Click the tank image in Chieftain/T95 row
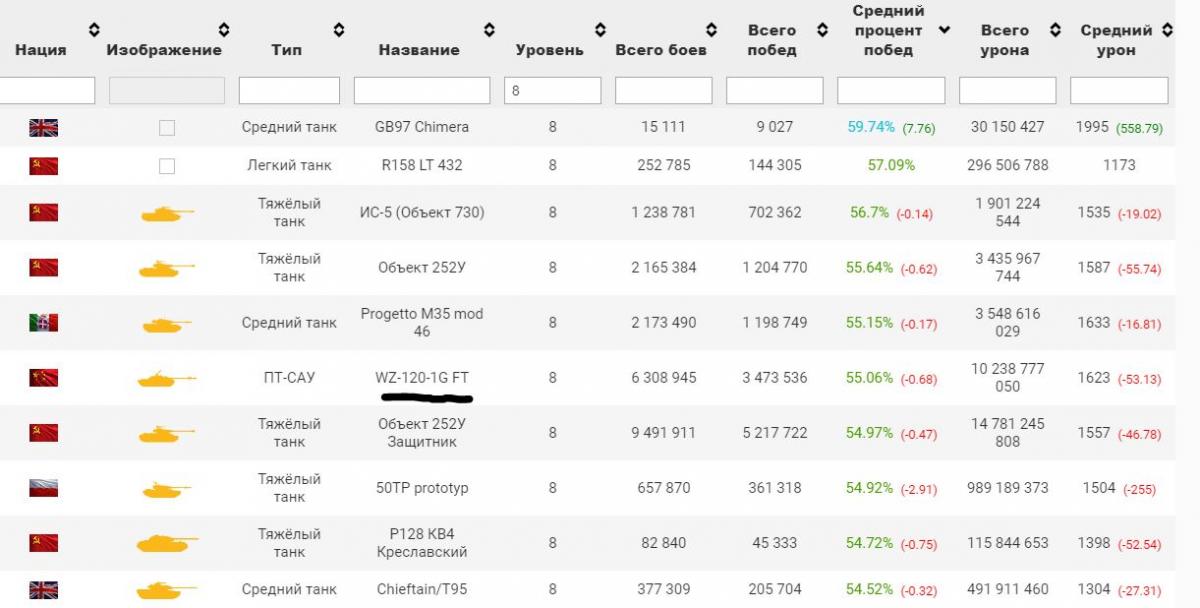 coord(166,590)
